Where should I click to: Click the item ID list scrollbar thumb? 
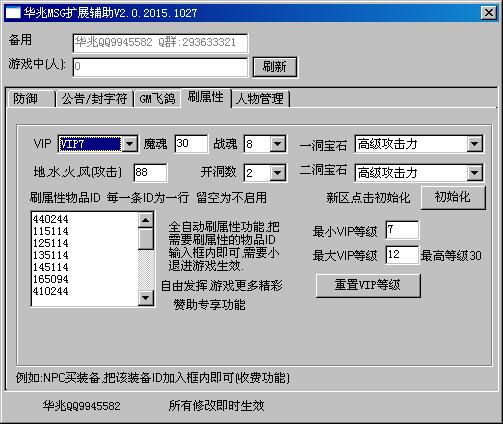146,239
